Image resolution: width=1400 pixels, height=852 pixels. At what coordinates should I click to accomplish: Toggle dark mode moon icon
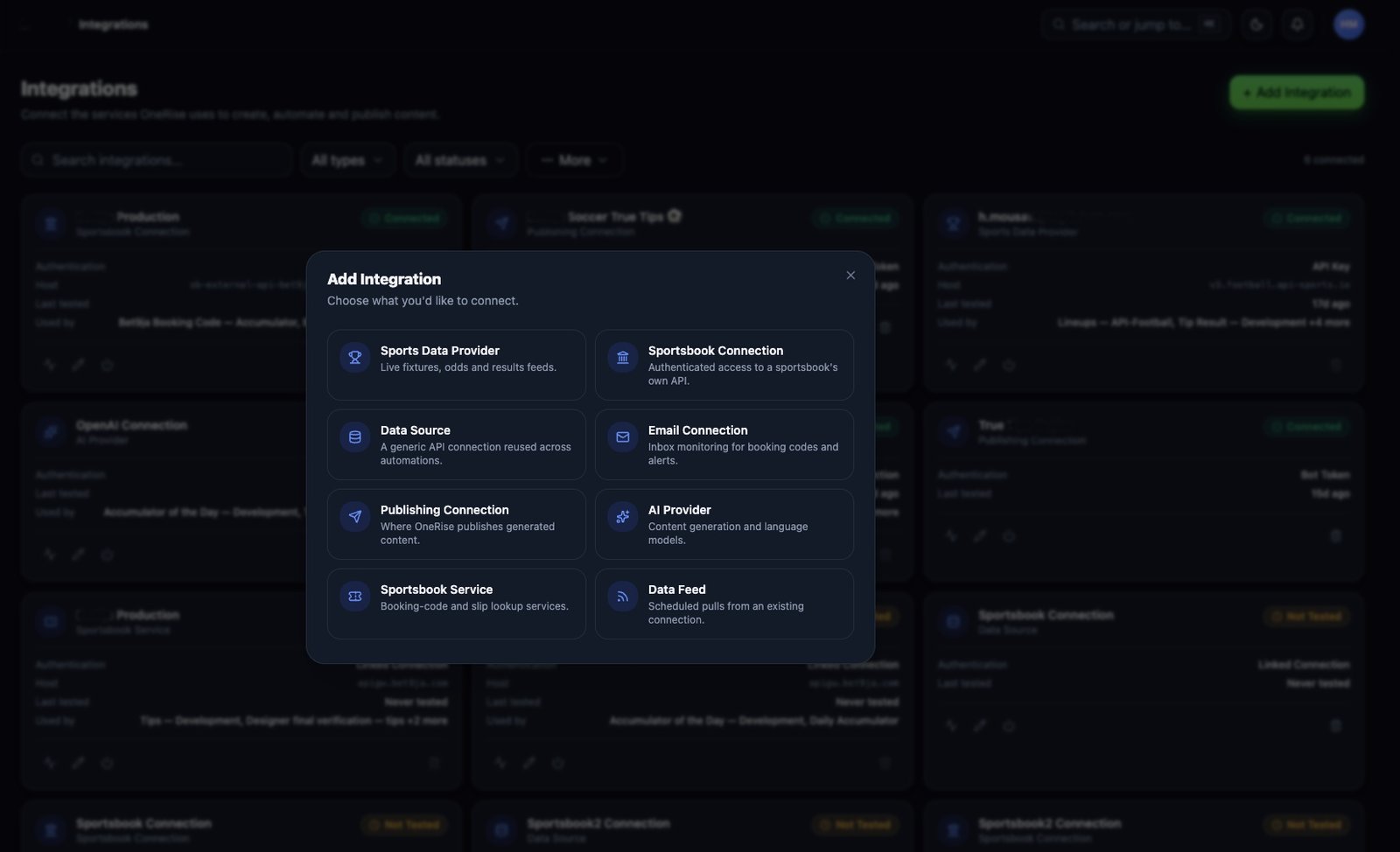1256,24
